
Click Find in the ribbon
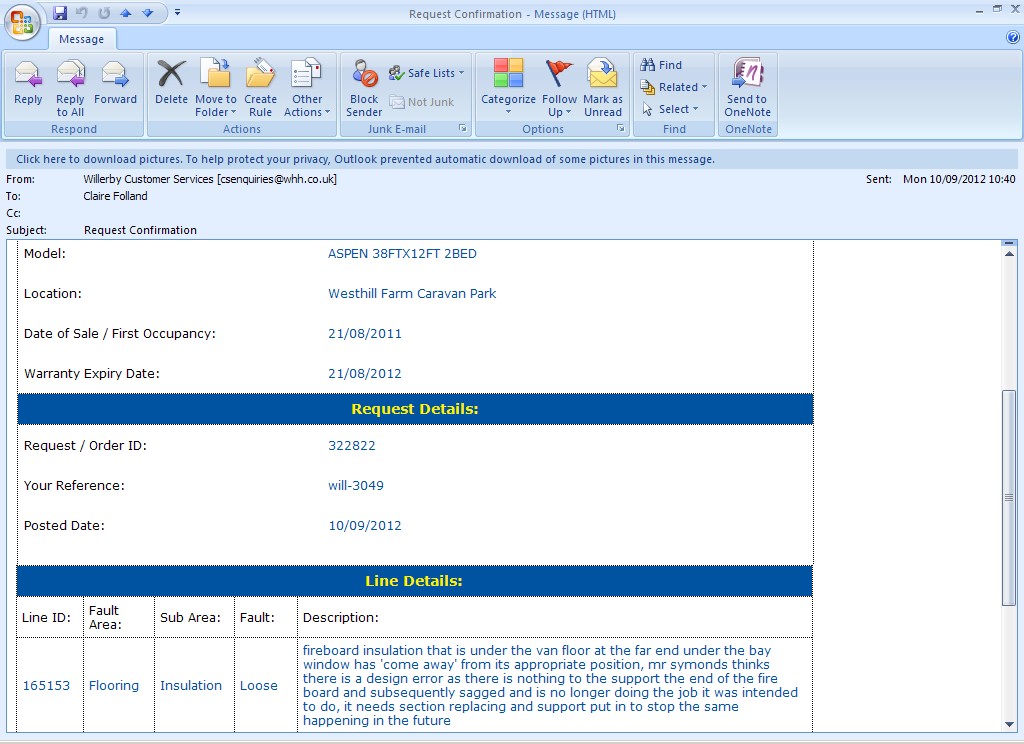[662, 65]
